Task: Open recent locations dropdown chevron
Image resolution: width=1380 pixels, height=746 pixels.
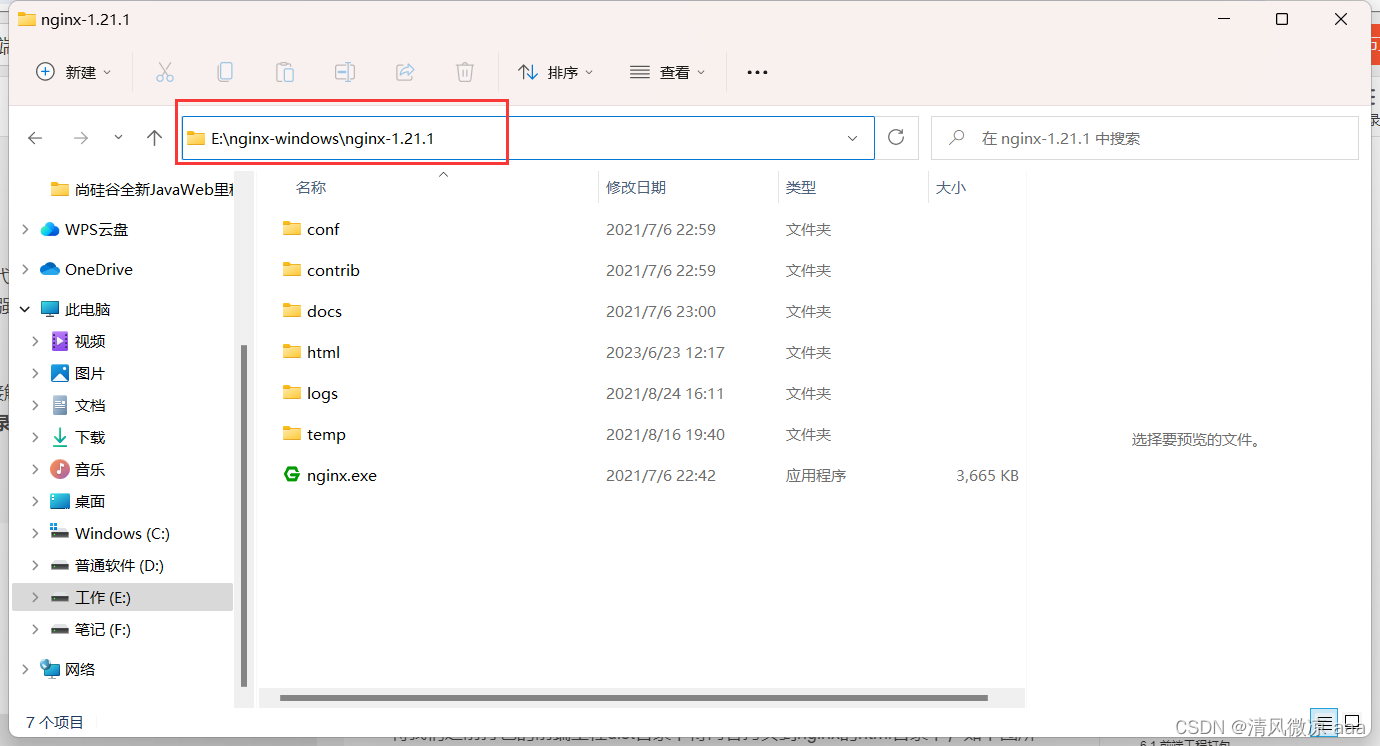Action: 118,138
